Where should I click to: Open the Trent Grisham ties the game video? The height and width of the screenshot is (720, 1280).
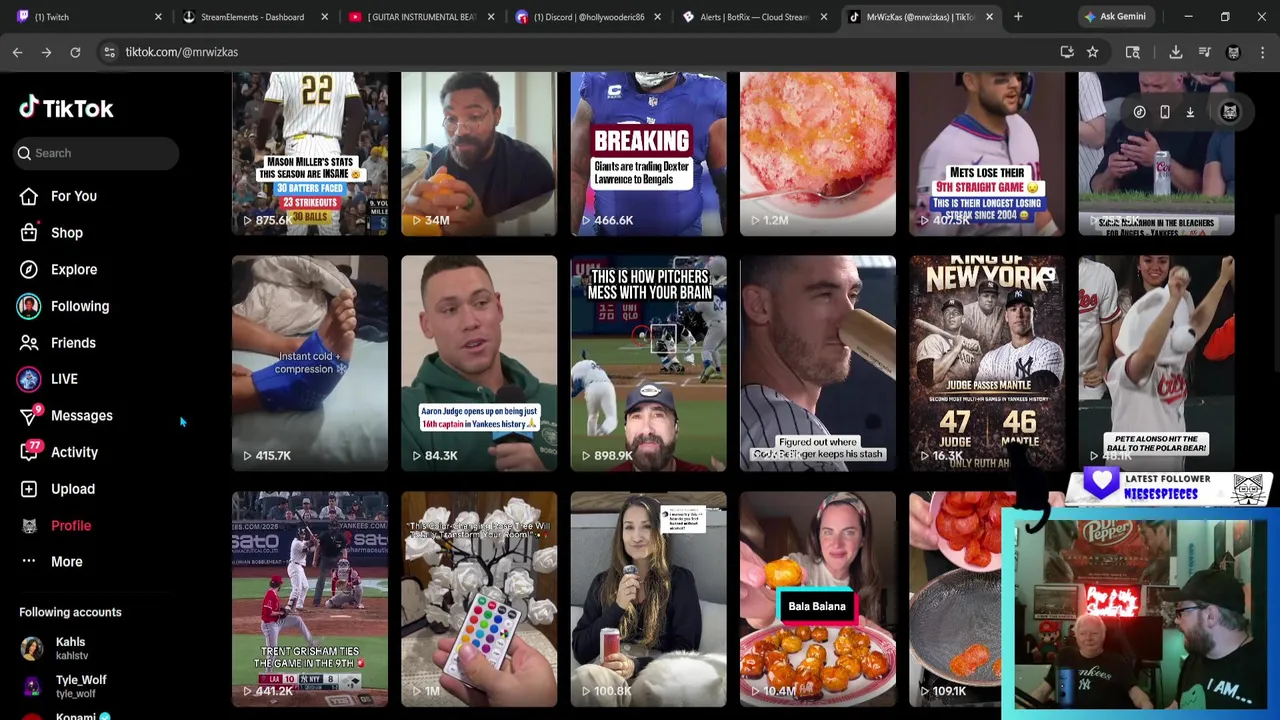coord(310,599)
